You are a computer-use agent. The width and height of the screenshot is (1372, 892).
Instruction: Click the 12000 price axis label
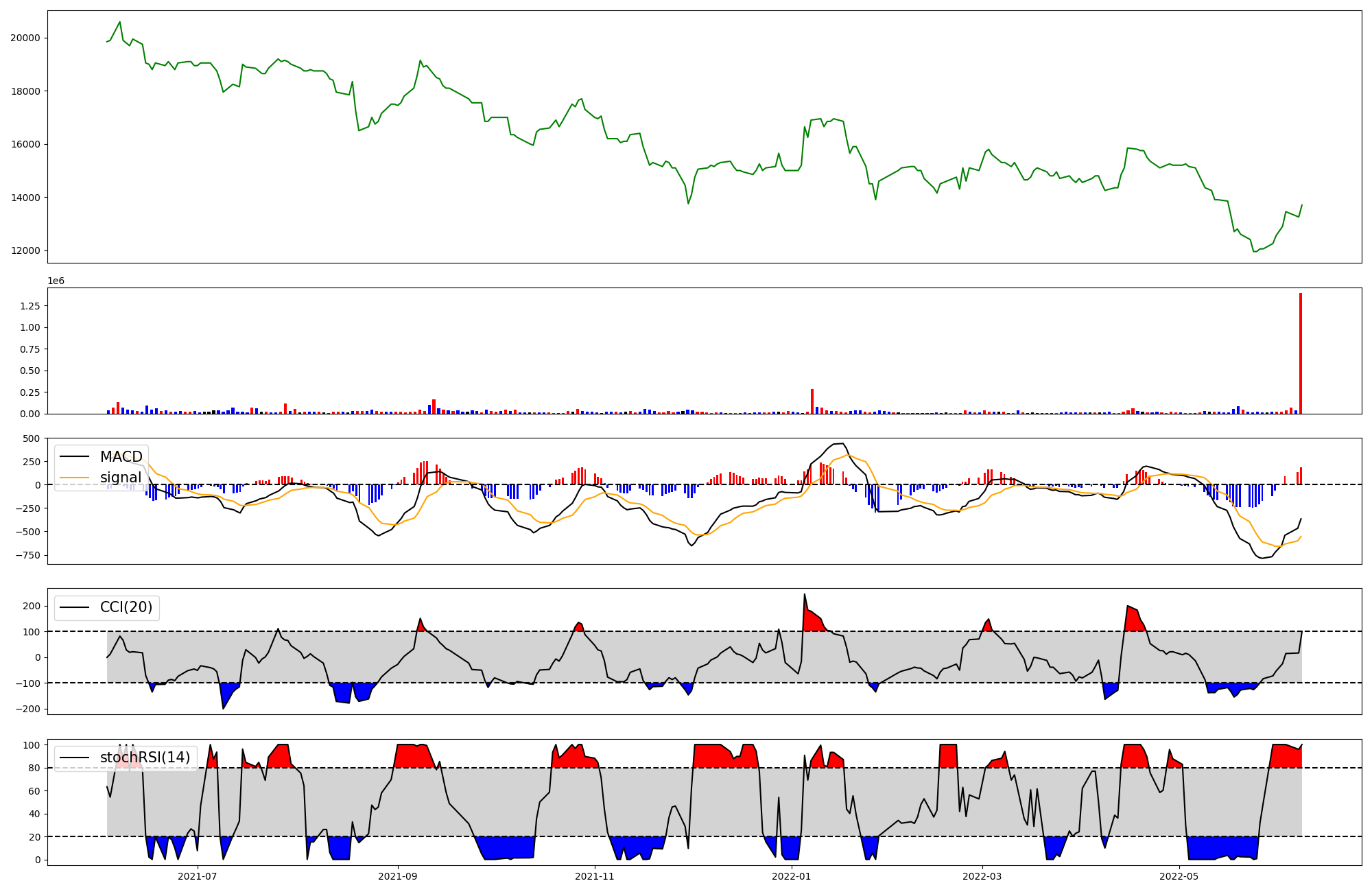pyautogui.click(x=25, y=251)
